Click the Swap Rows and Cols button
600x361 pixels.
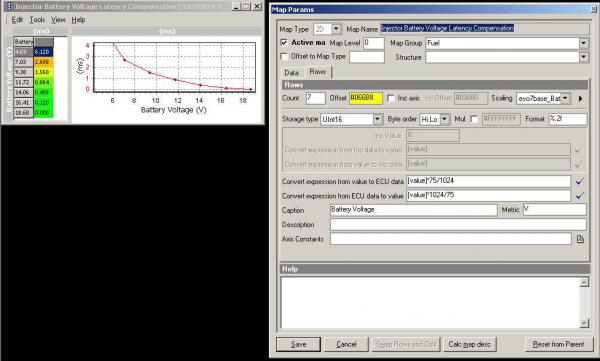[x=406, y=344]
